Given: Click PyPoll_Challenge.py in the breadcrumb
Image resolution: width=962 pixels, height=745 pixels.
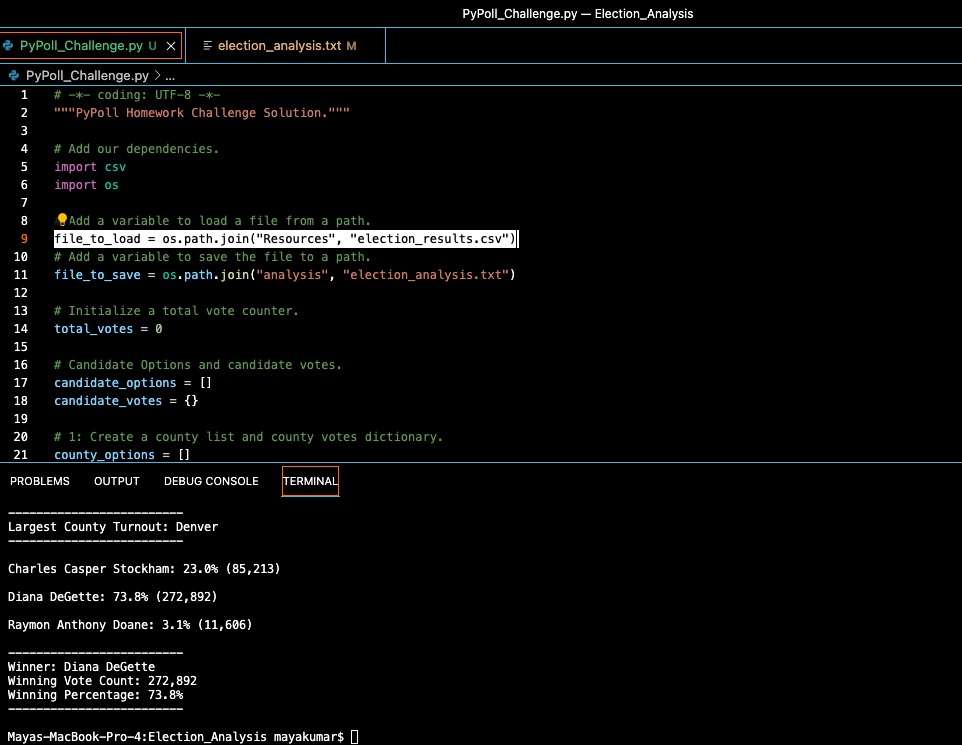Looking at the screenshot, I should pyautogui.click(x=87, y=75).
